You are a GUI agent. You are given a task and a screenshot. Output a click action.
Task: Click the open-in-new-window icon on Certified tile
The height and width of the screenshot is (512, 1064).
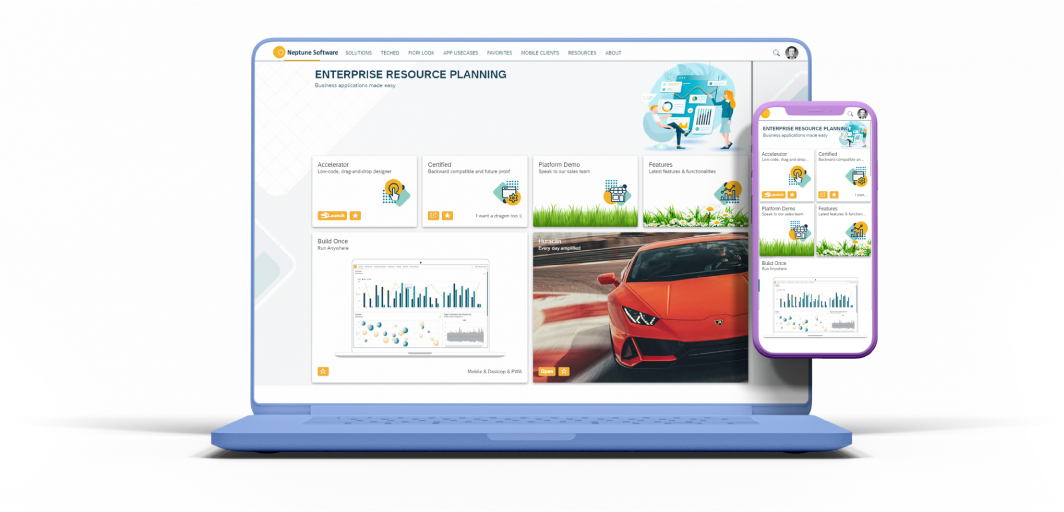click(x=433, y=215)
